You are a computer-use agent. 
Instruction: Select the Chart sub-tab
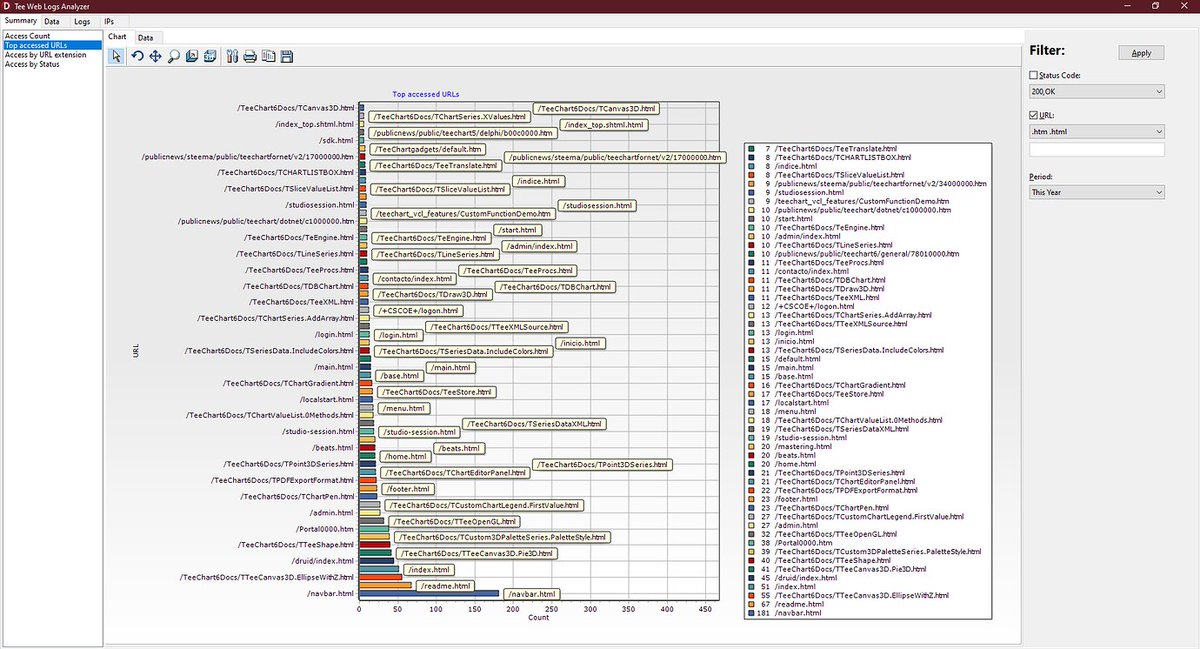[x=117, y=37]
